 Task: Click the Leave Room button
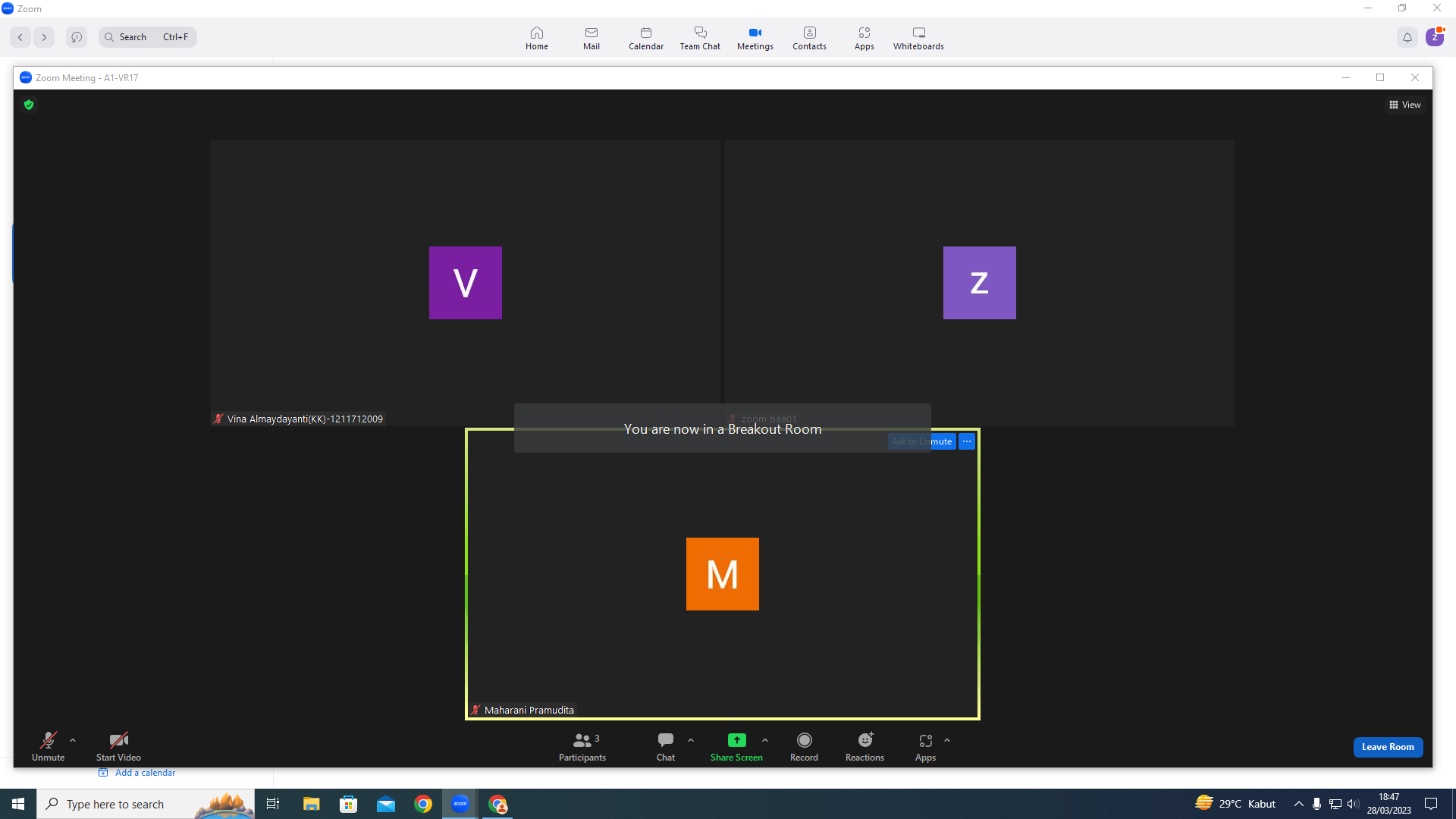[1388, 747]
